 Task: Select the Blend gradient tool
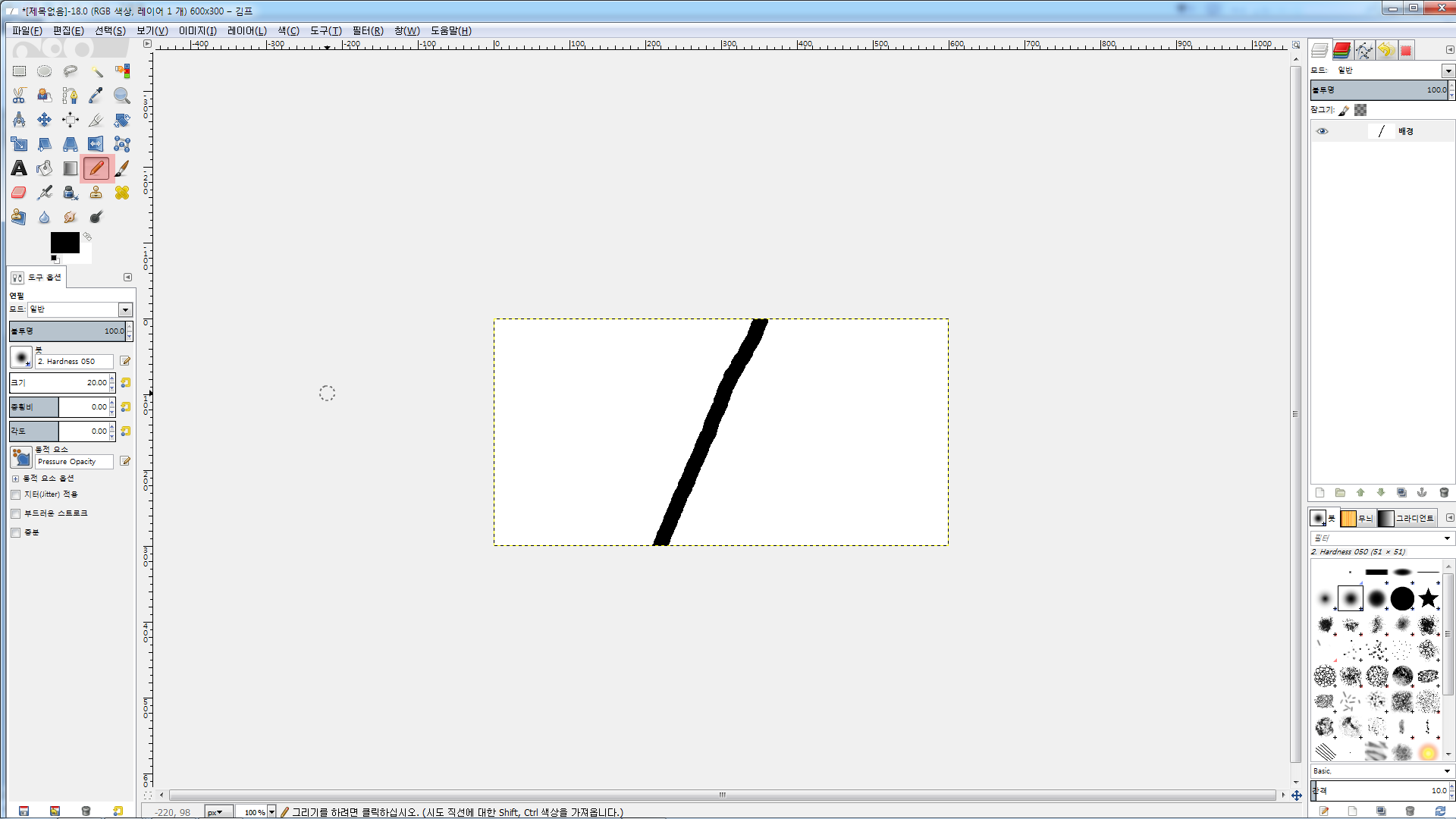pyautogui.click(x=71, y=168)
